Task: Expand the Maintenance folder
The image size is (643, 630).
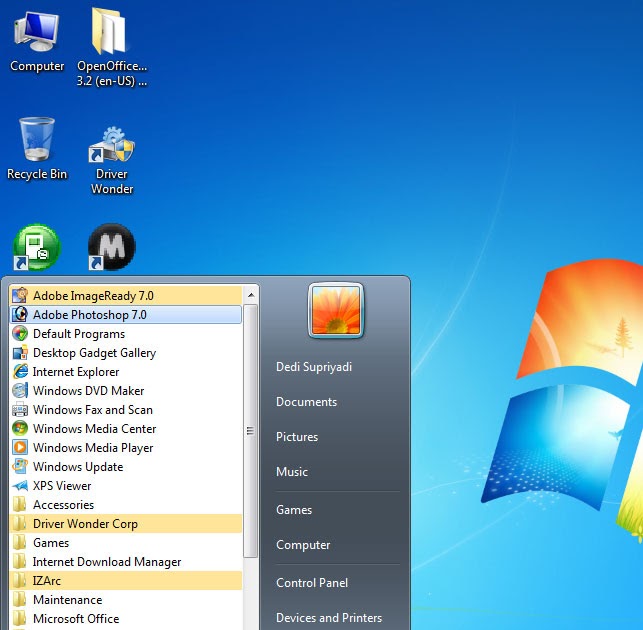Action: click(x=125, y=600)
